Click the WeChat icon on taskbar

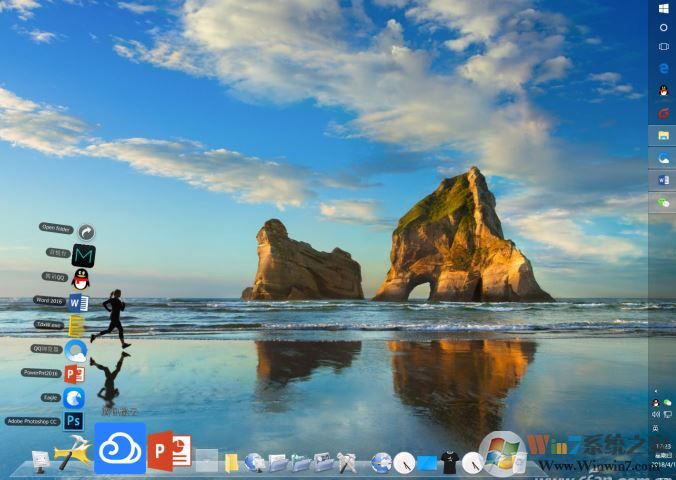(x=663, y=202)
